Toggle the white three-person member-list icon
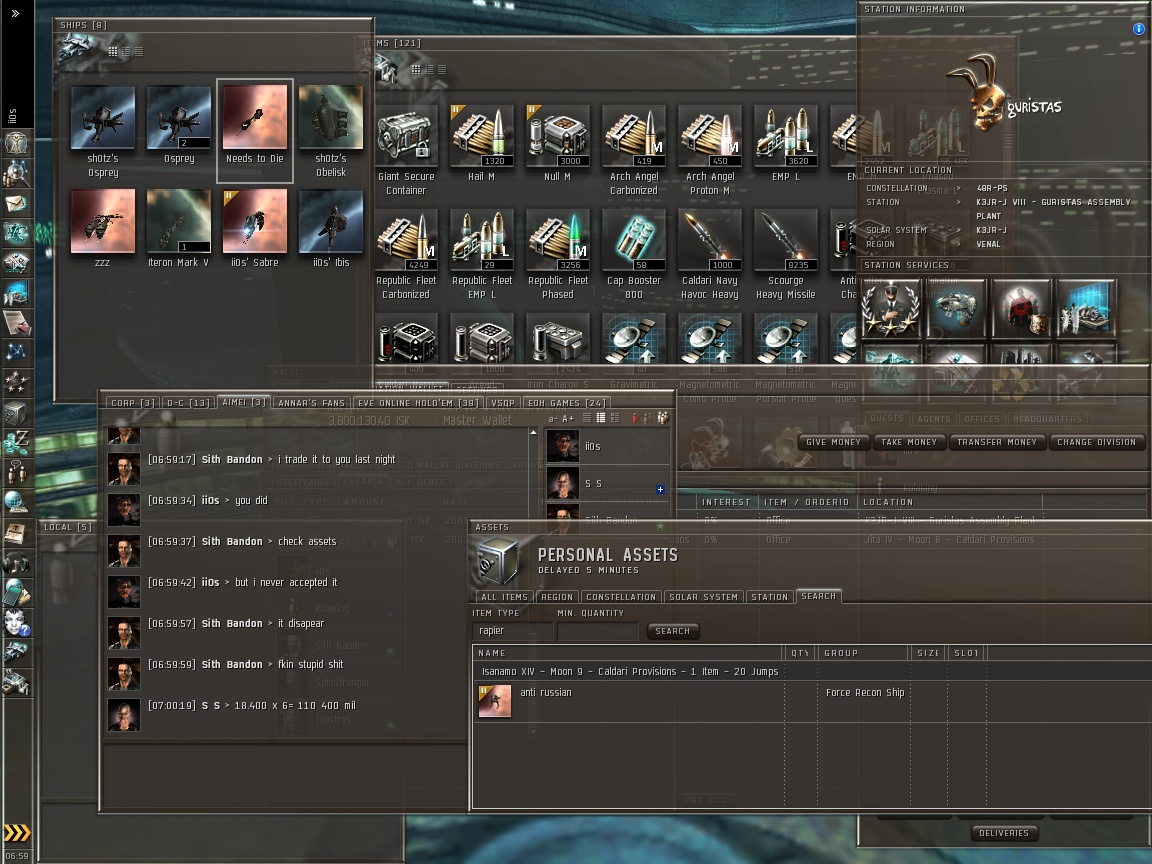This screenshot has height=864, width=1152. pyautogui.click(x=663, y=418)
